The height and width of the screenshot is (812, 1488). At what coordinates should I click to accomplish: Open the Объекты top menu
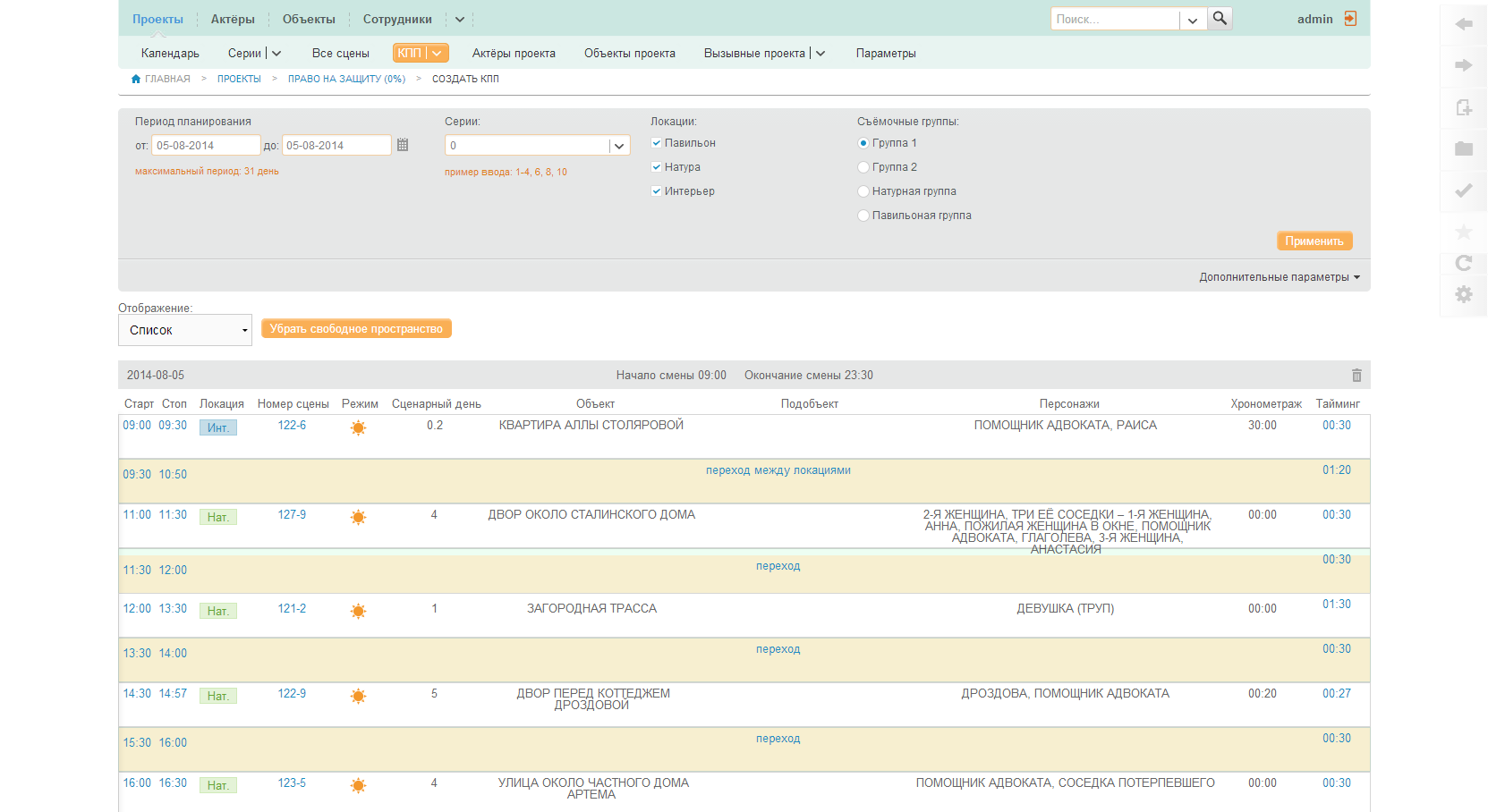[309, 19]
